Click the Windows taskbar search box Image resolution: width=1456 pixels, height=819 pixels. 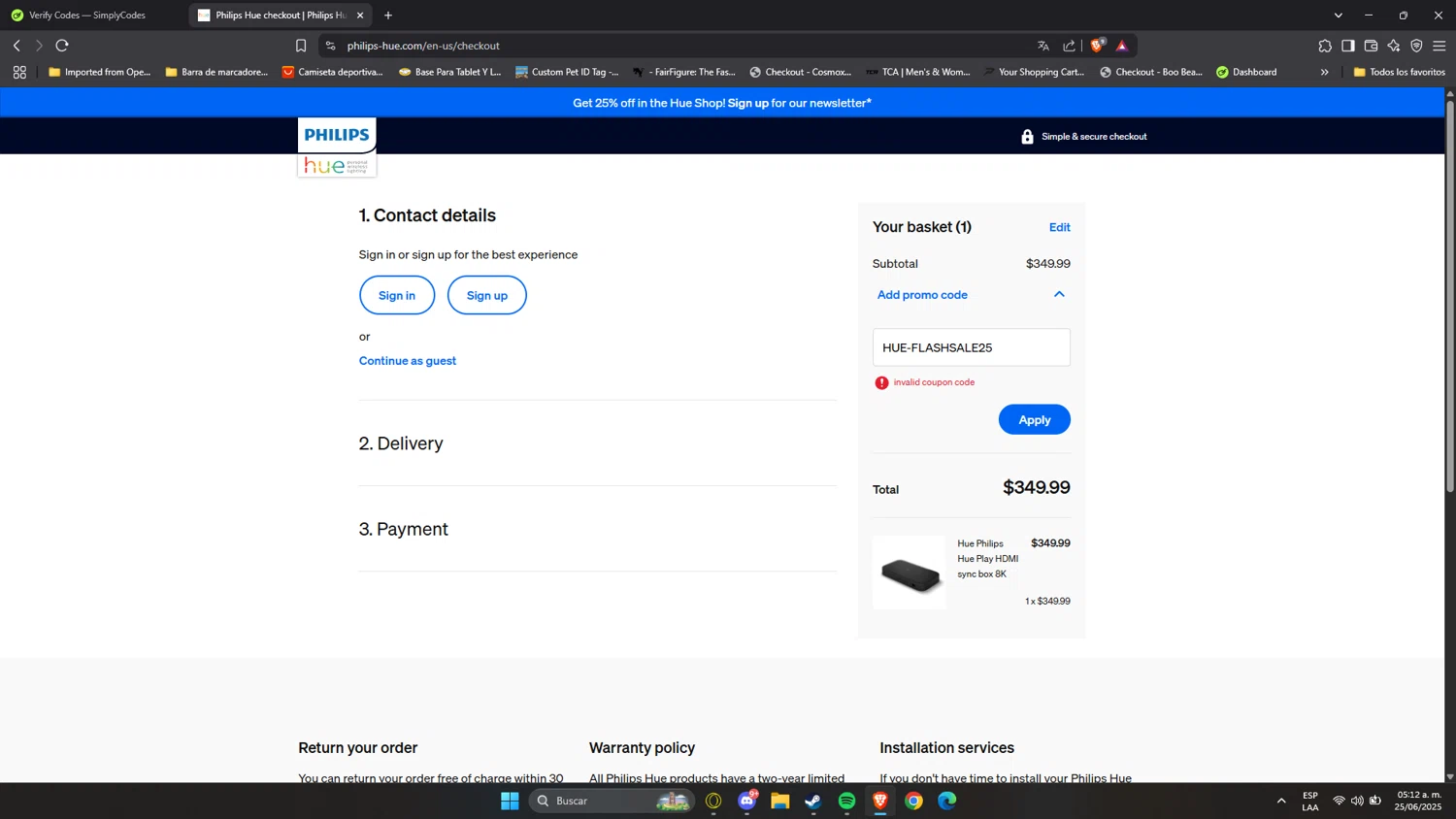pyautogui.click(x=612, y=801)
